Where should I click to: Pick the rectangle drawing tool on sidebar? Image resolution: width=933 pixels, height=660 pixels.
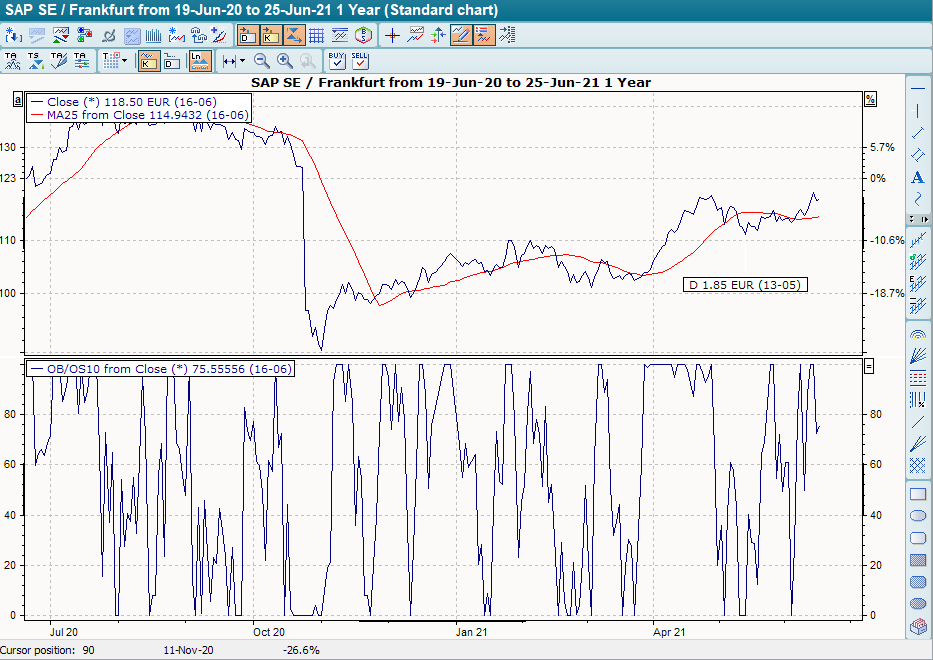coord(916,492)
